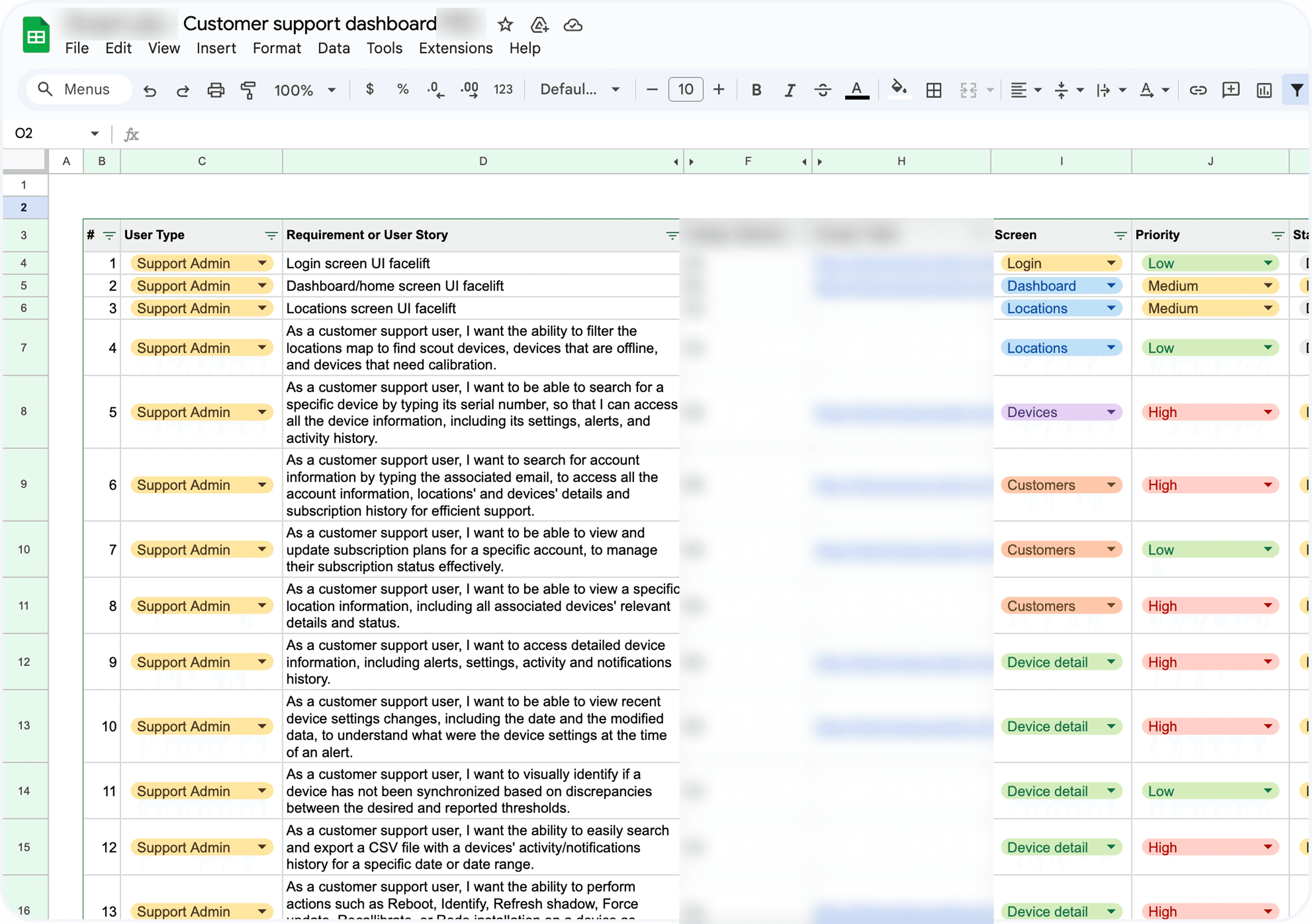Open the Data menu

tap(334, 48)
